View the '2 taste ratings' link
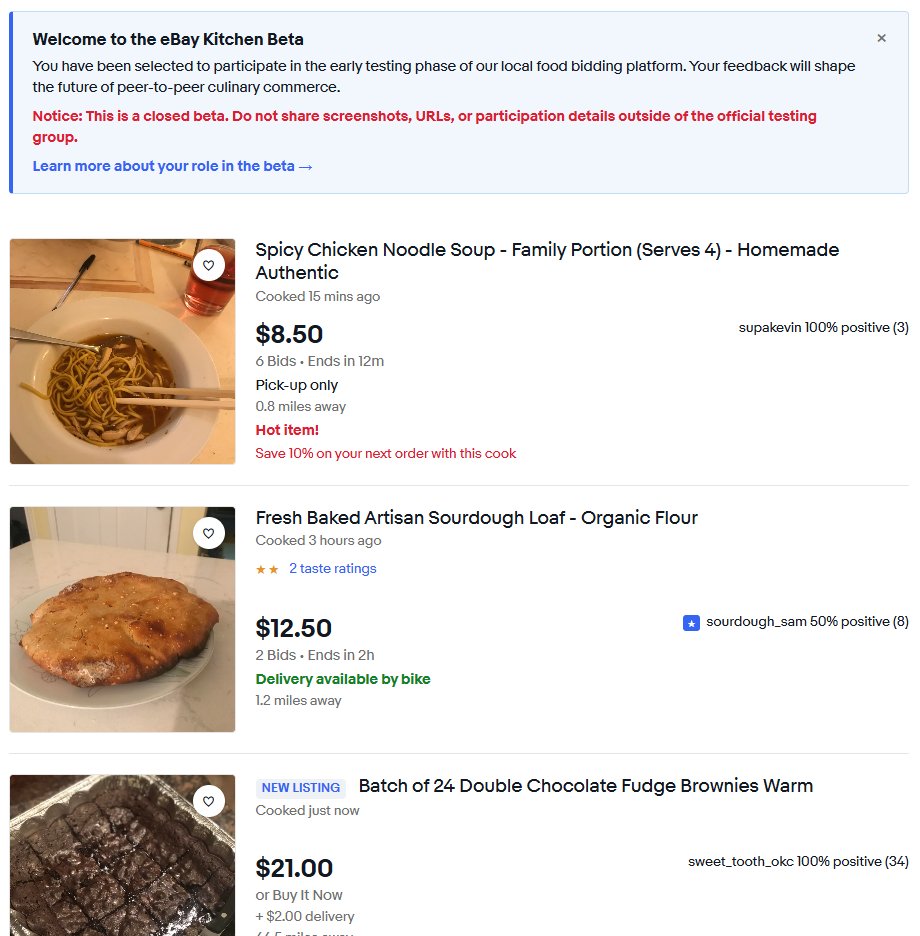Screen dimensions: 920x936 (x=332, y=569)
